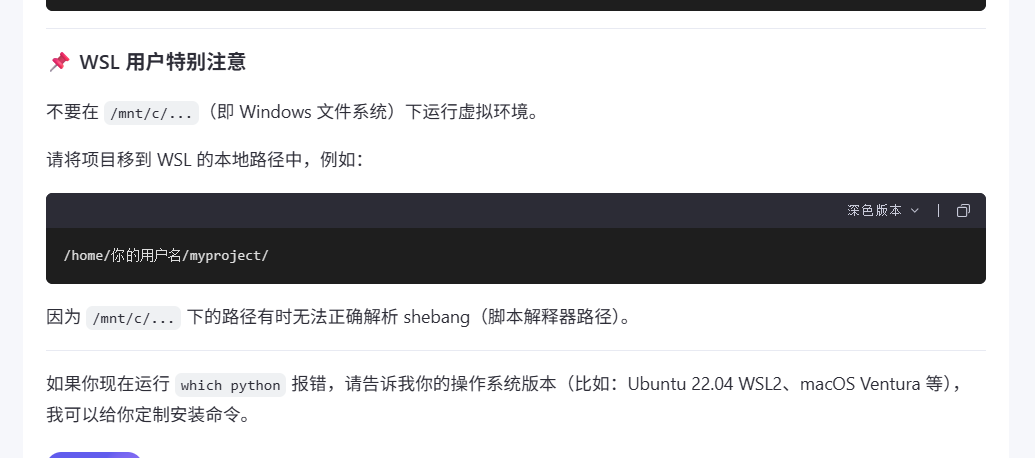Click the Windows 文件系统 text

(x=314, y=112)
